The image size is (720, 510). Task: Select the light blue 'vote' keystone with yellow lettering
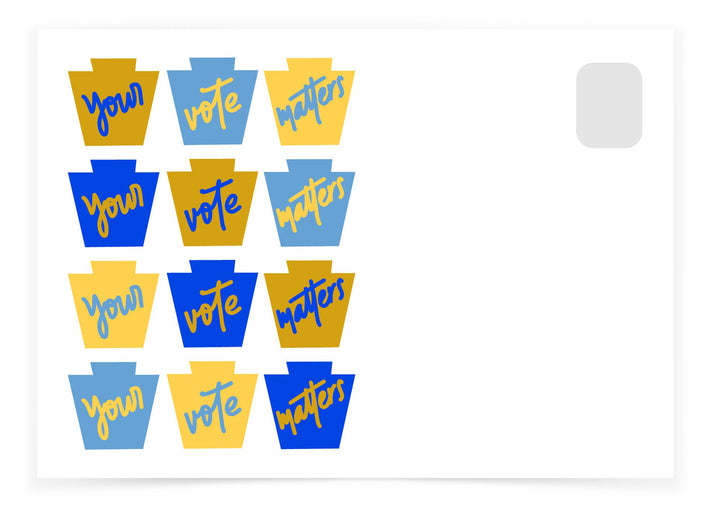tap(212, 101)
